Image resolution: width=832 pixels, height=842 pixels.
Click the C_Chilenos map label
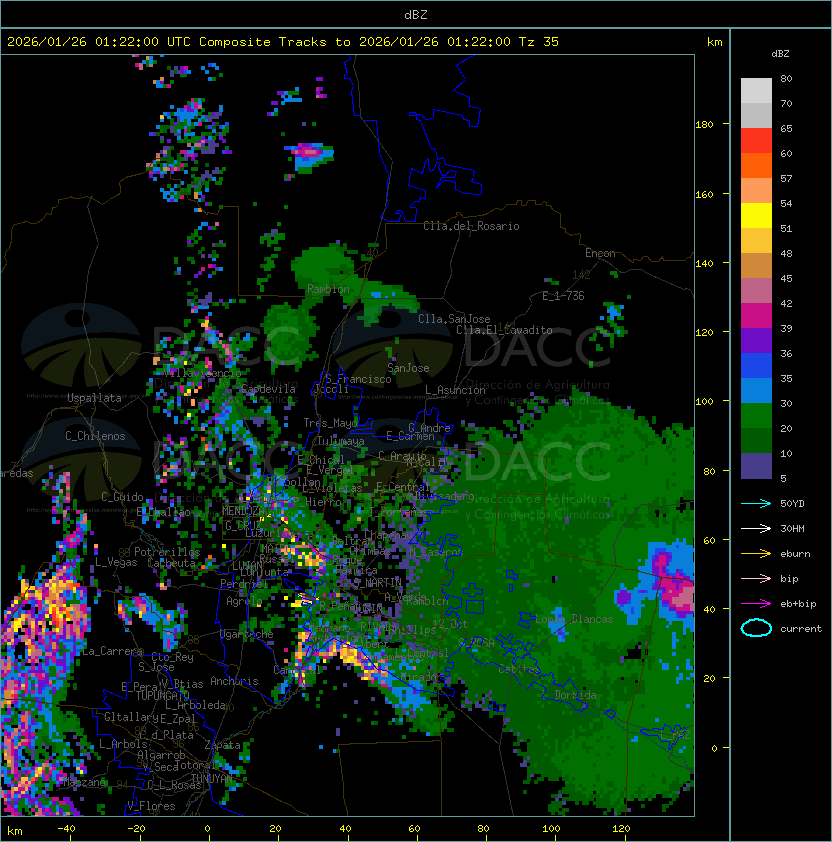click(x=95, y=435)
